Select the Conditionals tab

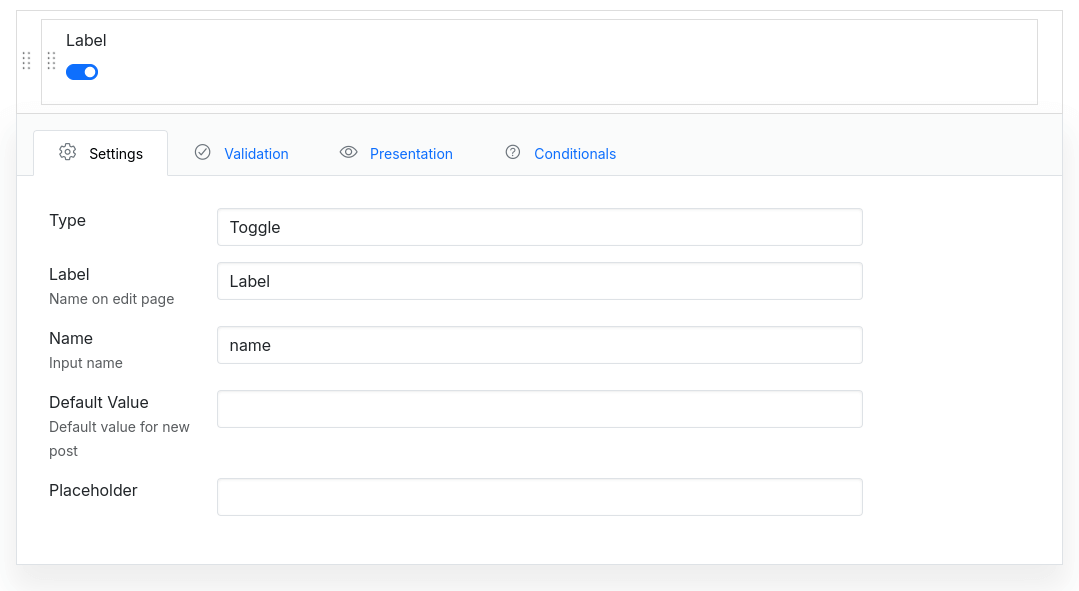(x=575, y=154)
